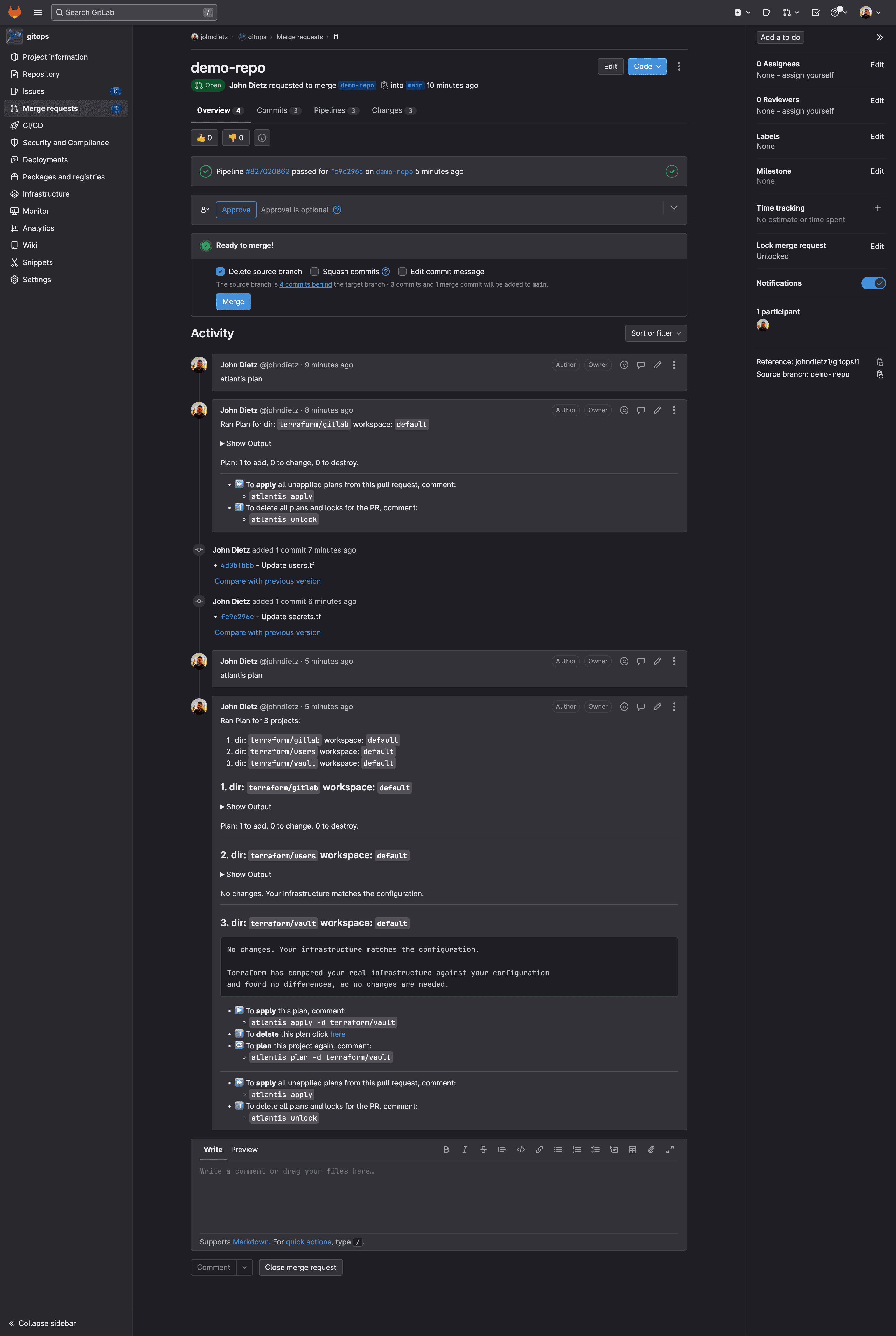Open the Sort or filter dropdown
Image resolution: width=896 pixels, height=1336 pixels.
click(655, 333)
